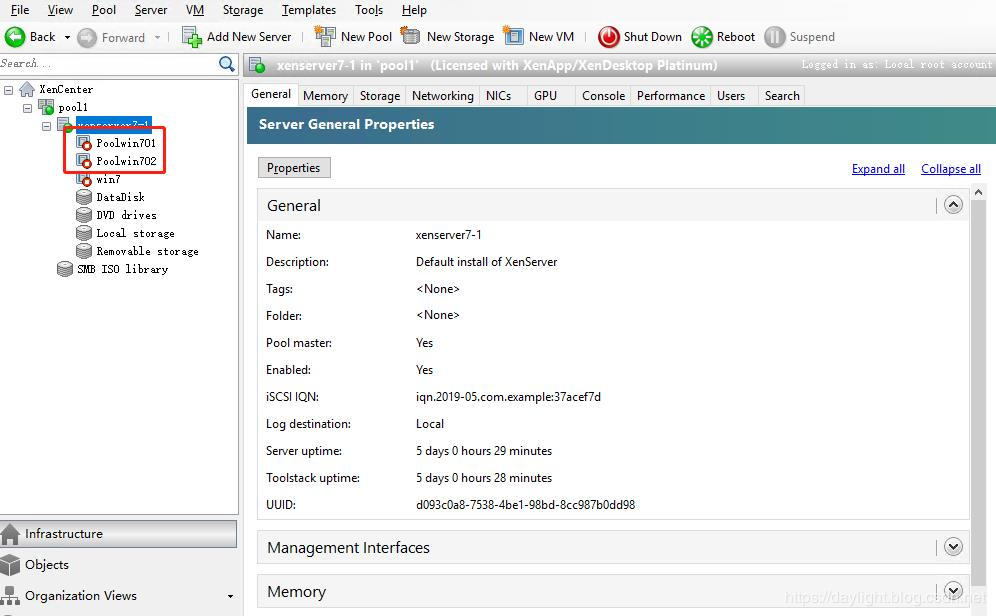Switch to the Storage tab

coord(380,95)
